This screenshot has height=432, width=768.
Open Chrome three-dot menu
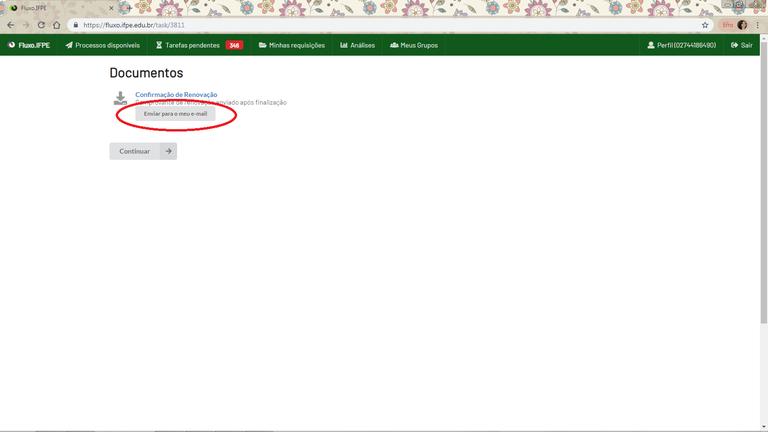(x=757, y=25)
